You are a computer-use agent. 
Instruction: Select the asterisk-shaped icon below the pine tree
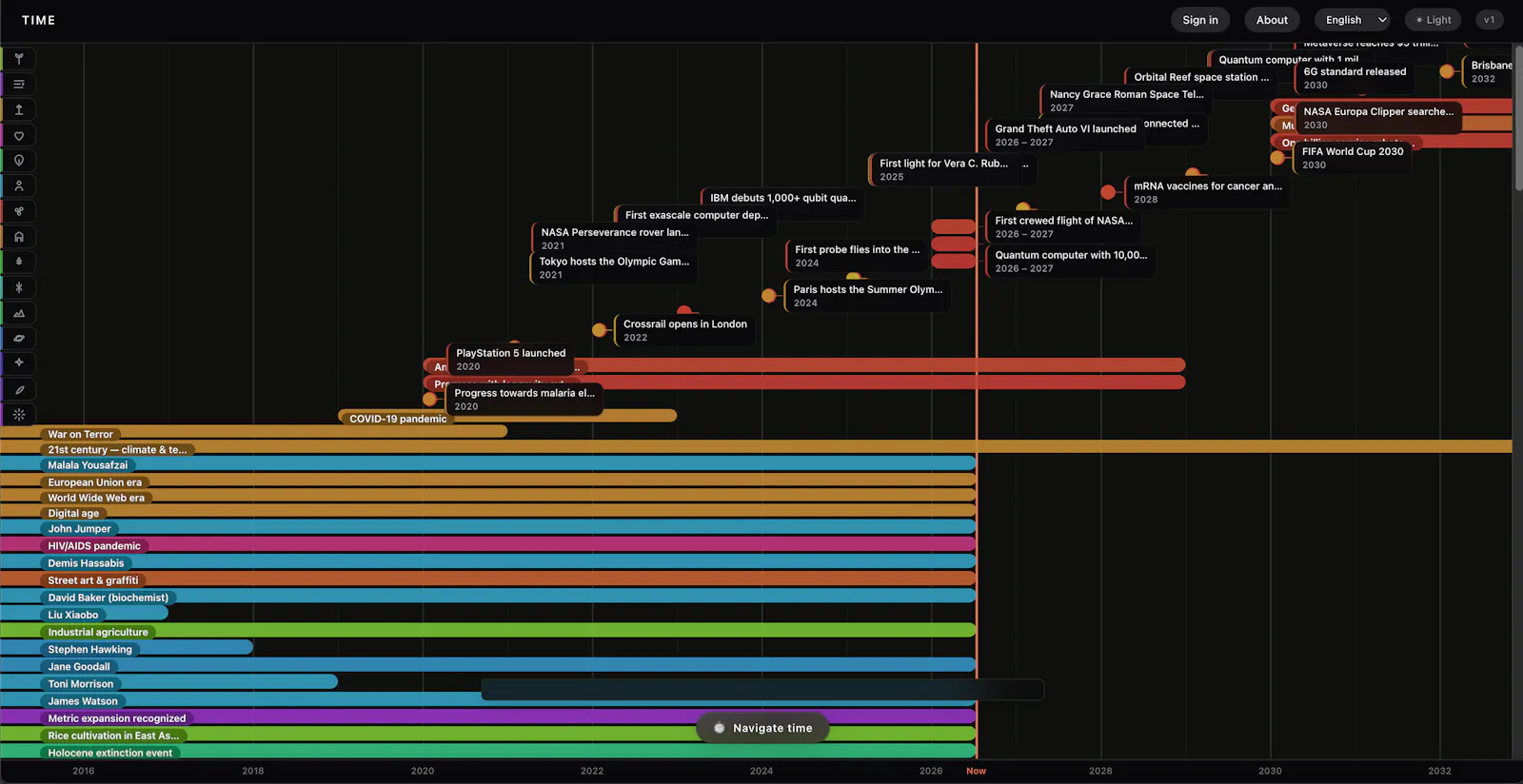pos(18,287)
